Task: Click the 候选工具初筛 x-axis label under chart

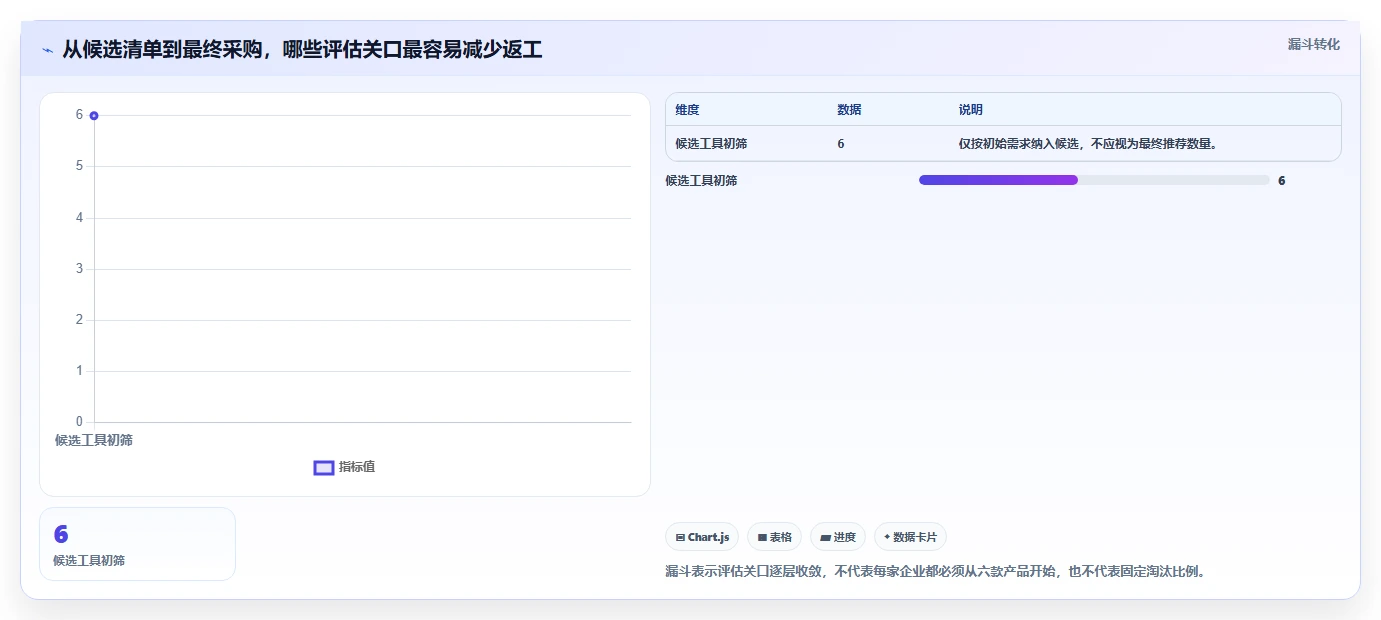Action: point(94,440)
